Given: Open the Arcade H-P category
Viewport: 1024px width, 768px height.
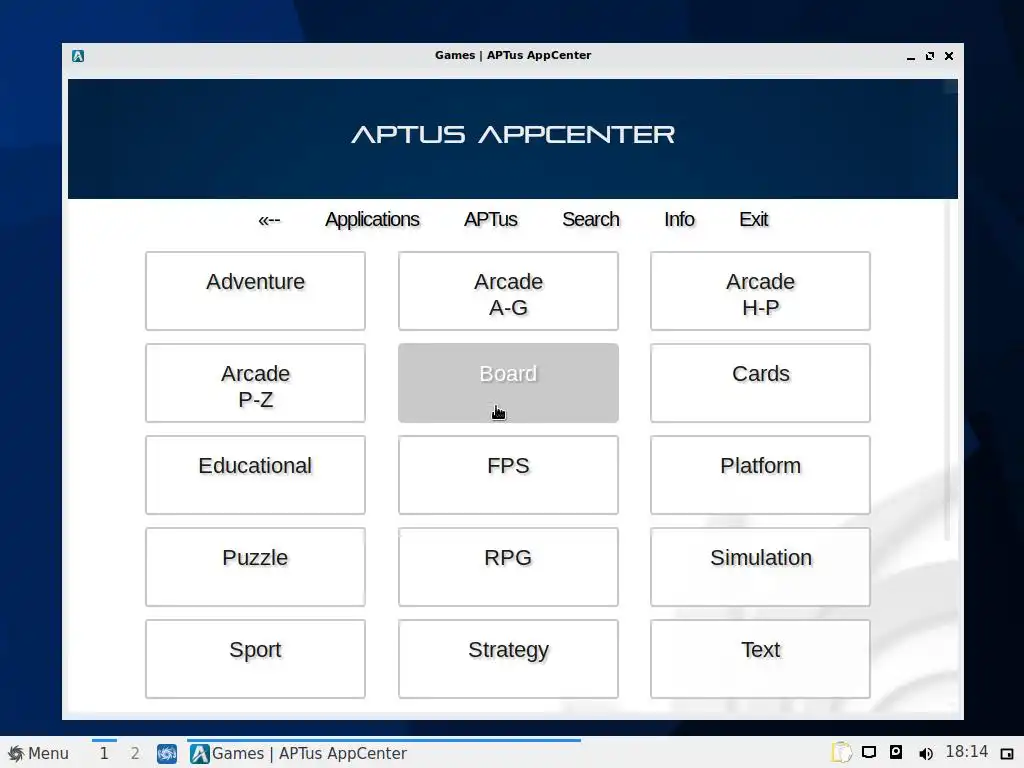Looking at the screenshot, I should point(760,291).
